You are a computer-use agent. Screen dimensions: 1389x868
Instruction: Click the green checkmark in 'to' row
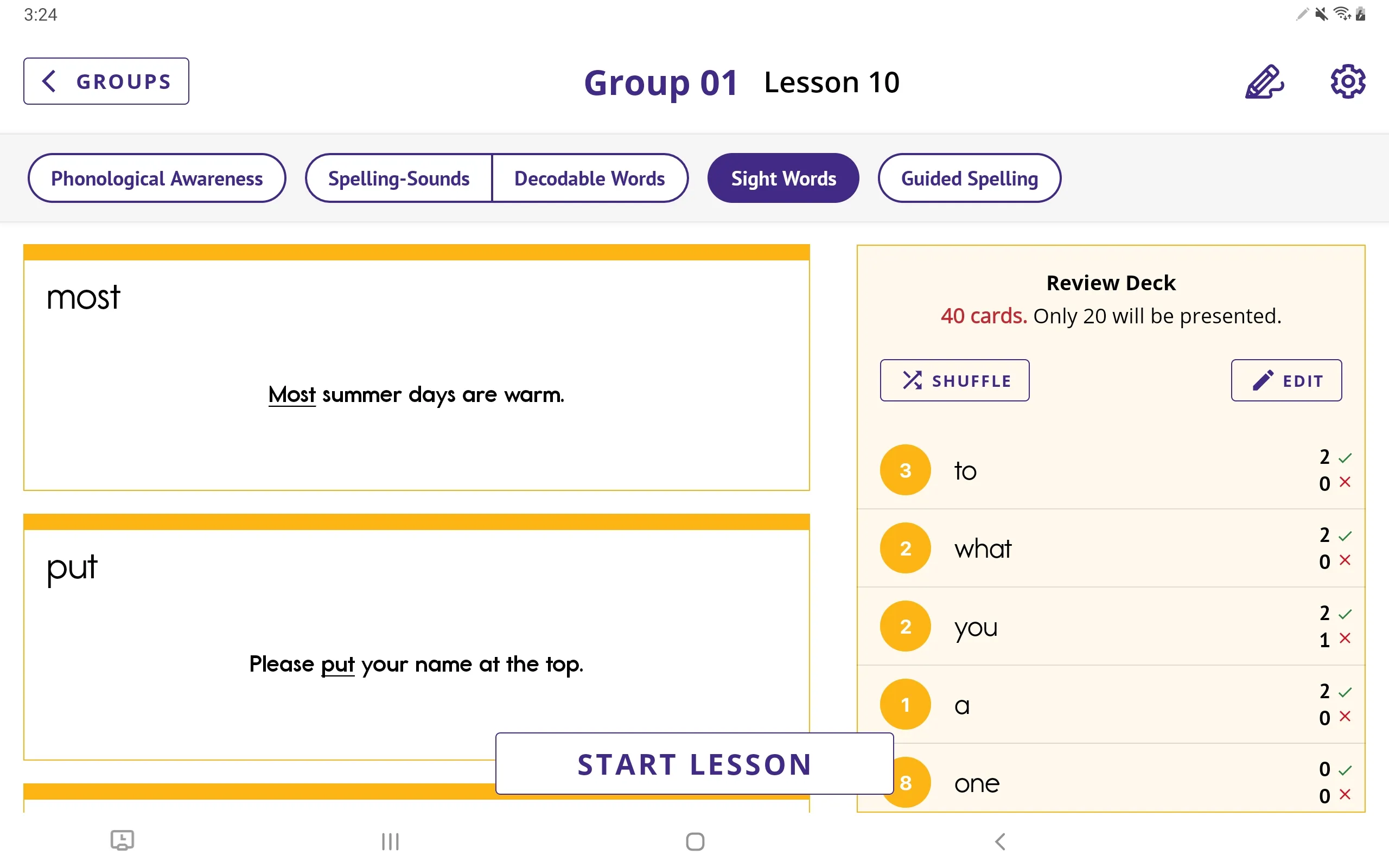[x=1346, y=457]
